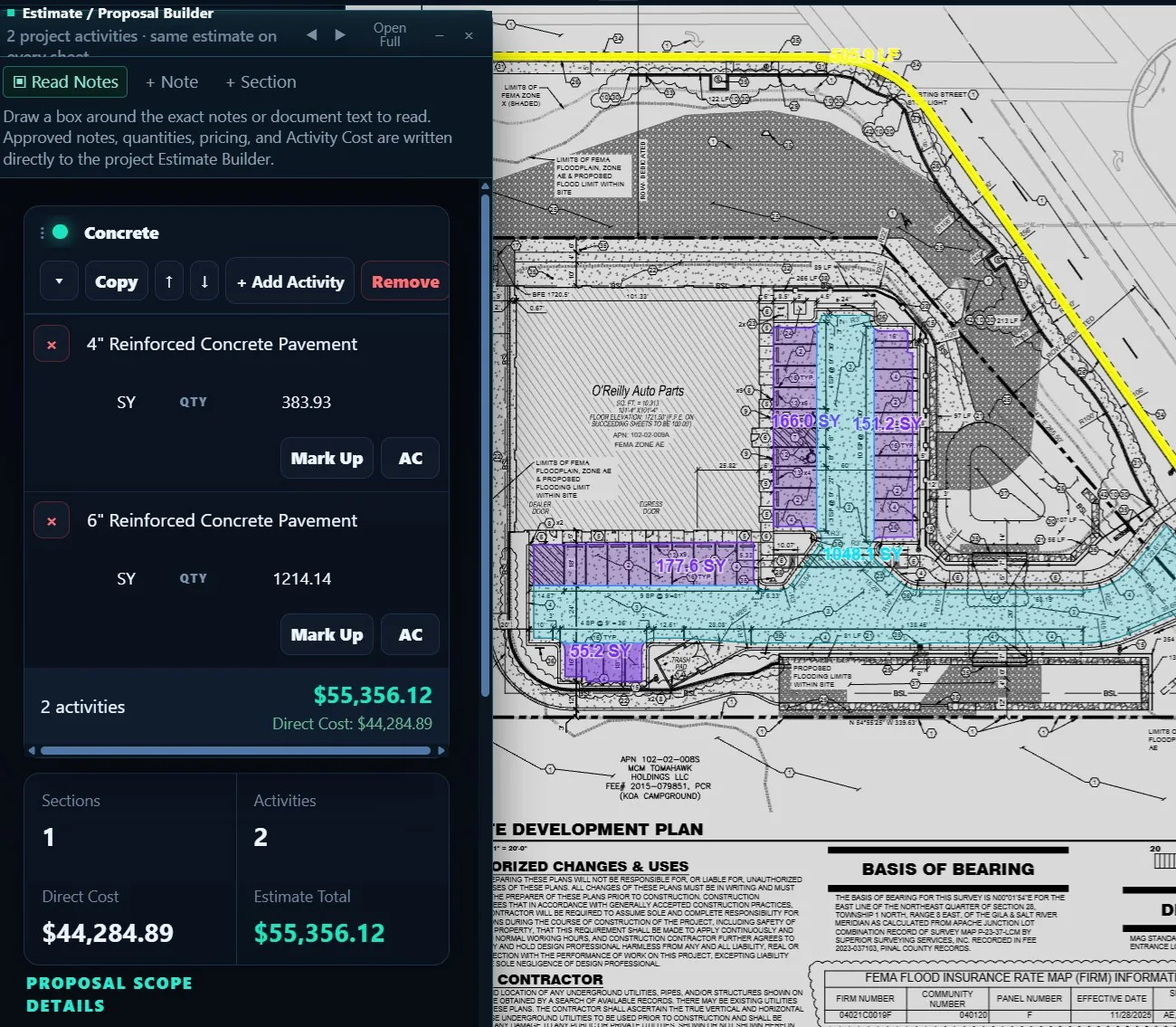Viewport: 1176px width, 1027px height.
Task: Remove the Concrete section
Action: (x=405, y=281)
